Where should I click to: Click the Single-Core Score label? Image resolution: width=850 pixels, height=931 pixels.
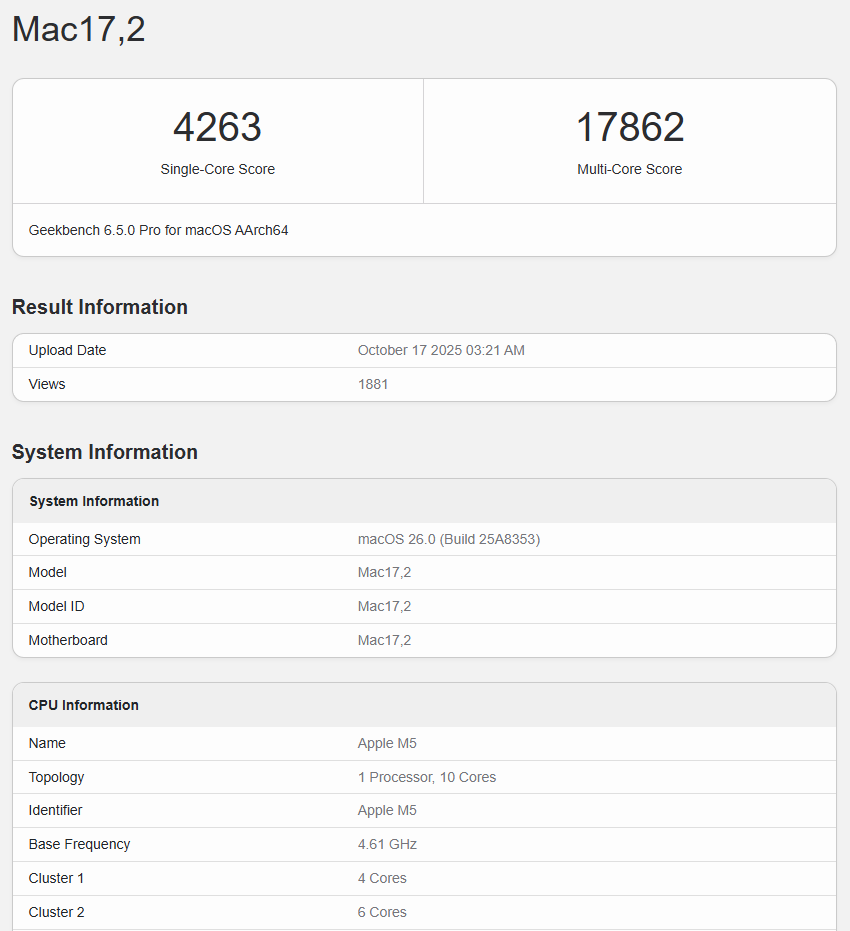pos(217,169)
